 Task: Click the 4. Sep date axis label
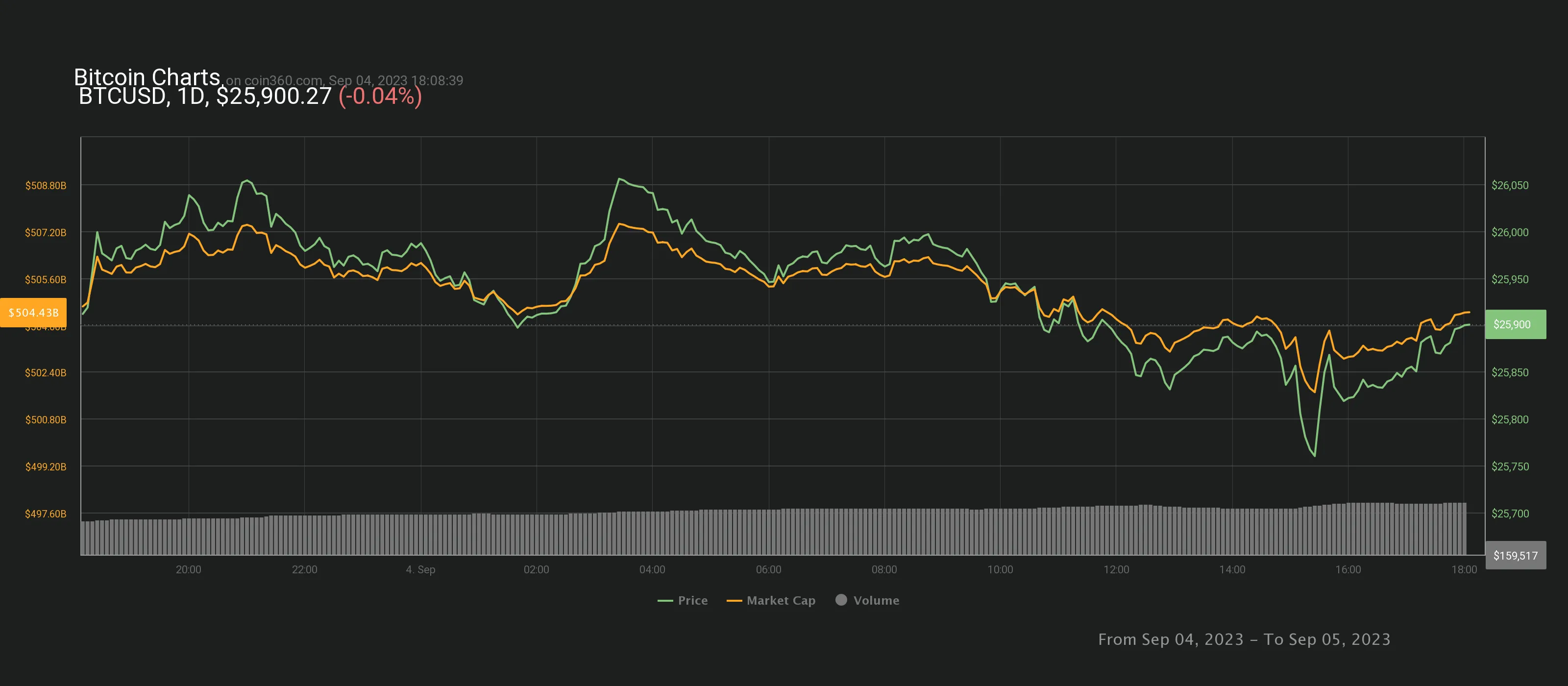click(420, 570)
